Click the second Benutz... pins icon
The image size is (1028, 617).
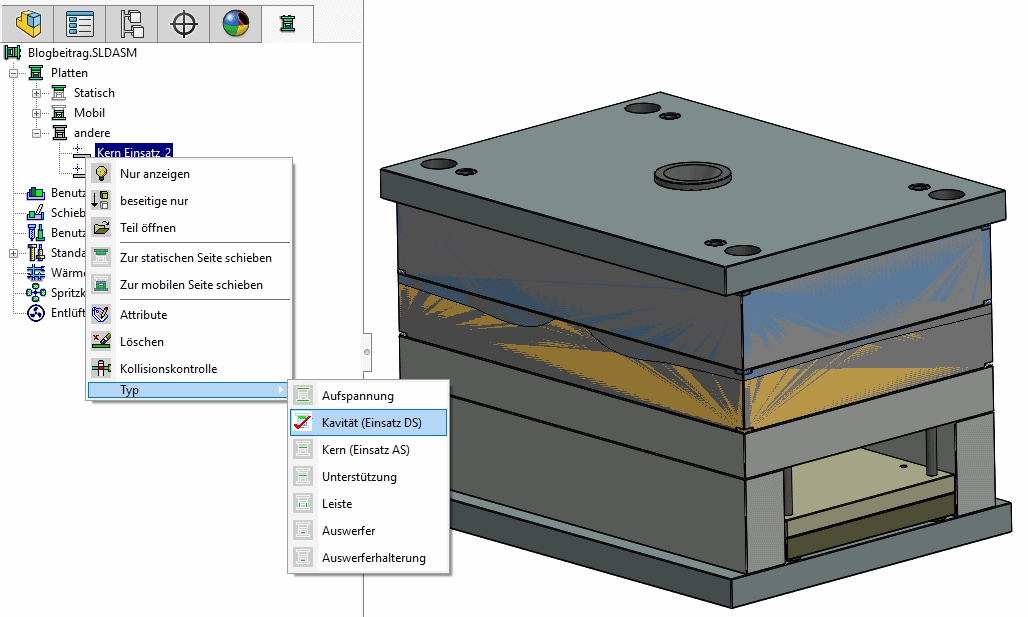(x=35, y=233)
